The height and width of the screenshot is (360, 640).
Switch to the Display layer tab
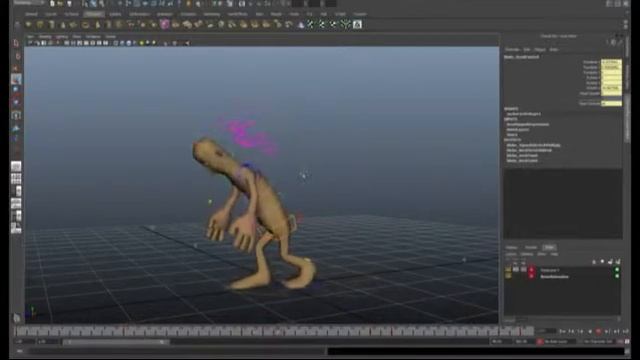click(x=511, y=247)
